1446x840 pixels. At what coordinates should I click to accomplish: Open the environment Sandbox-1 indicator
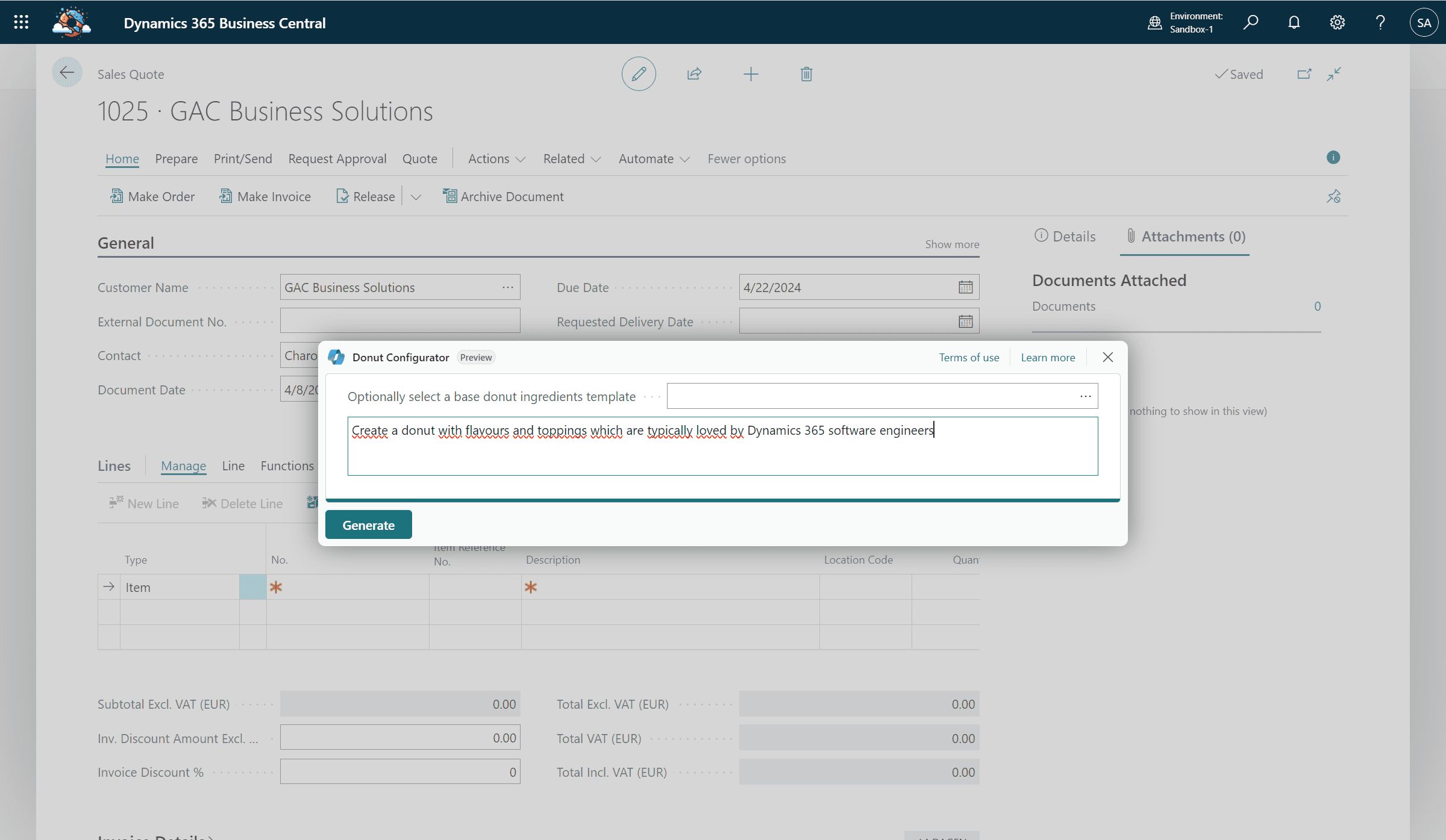coord(1185,22)
